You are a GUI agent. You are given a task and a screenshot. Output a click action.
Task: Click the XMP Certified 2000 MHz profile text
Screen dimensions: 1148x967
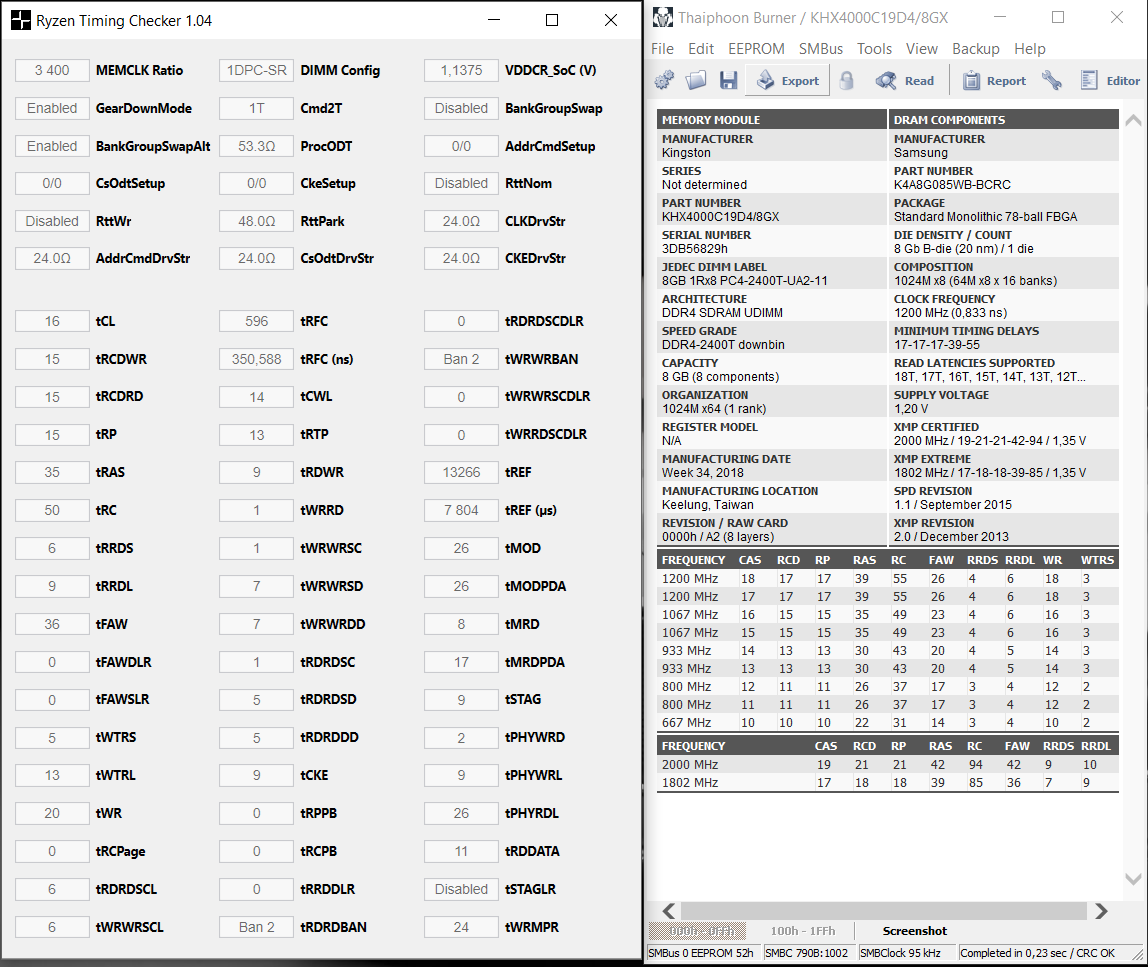990,441
